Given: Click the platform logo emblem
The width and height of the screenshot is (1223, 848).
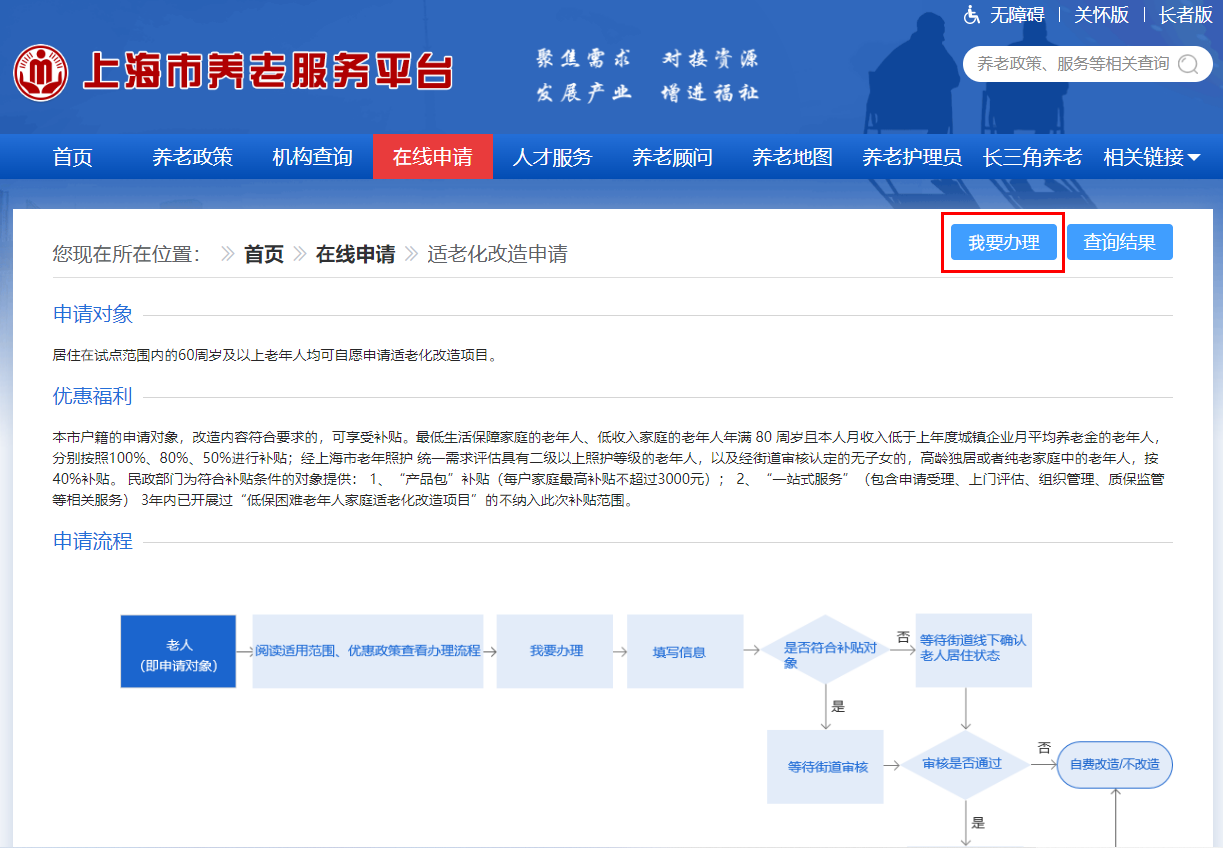Looking at the screenshot, I should pos(41,71).
